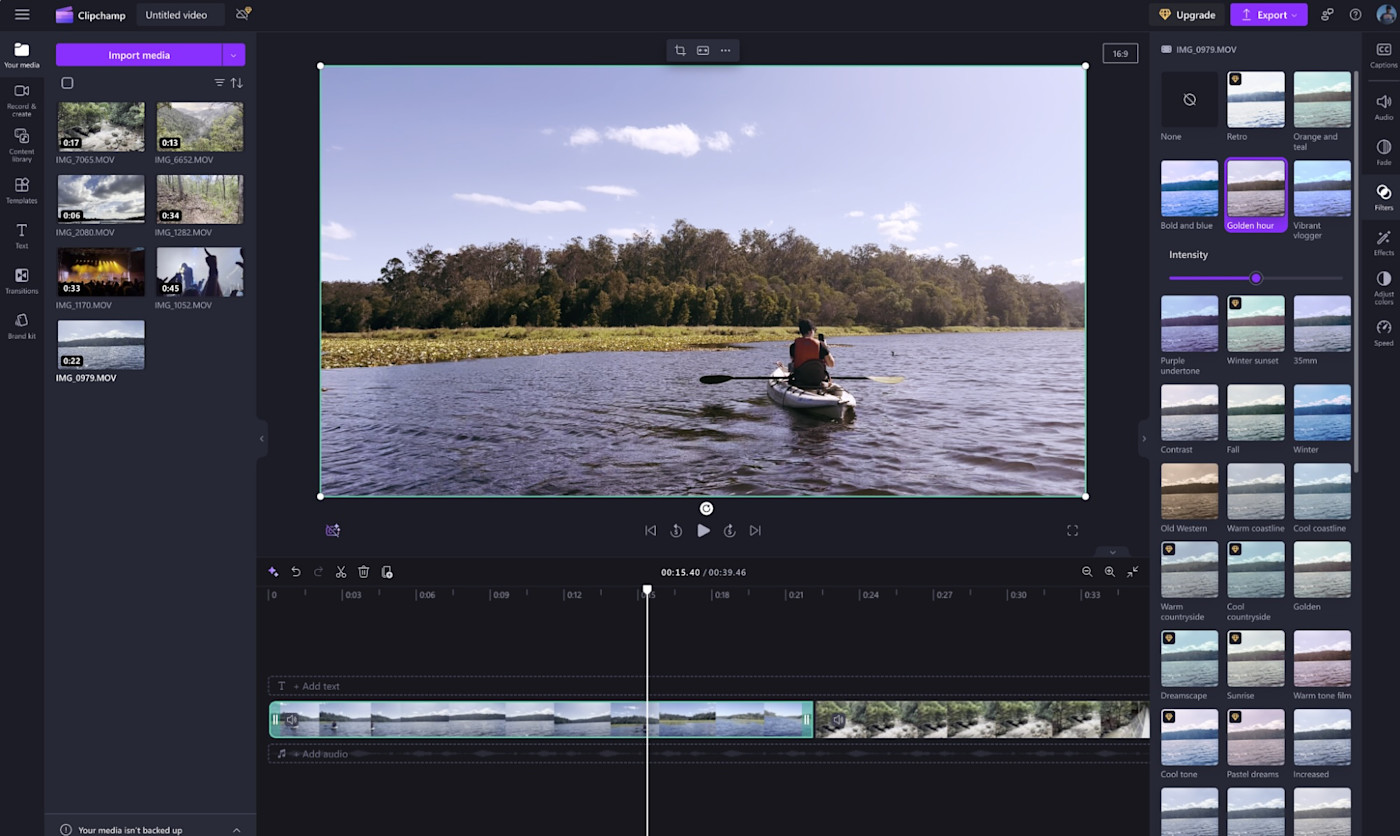Open the Import media dropdown arrow
The image size is (1400, 836).
233,55
